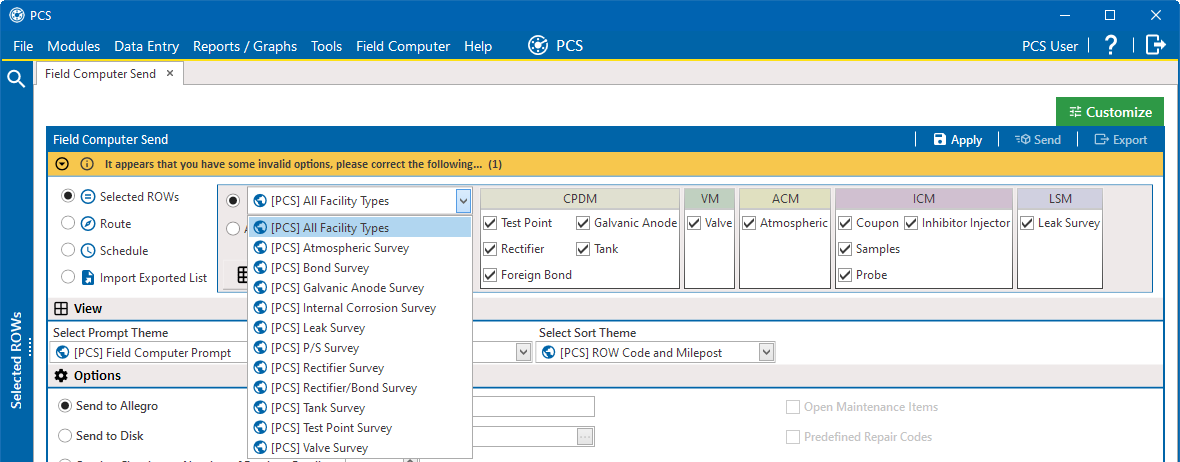Select the Route radio button
The image size is (1180, 462).
click(x=68, y=223)
